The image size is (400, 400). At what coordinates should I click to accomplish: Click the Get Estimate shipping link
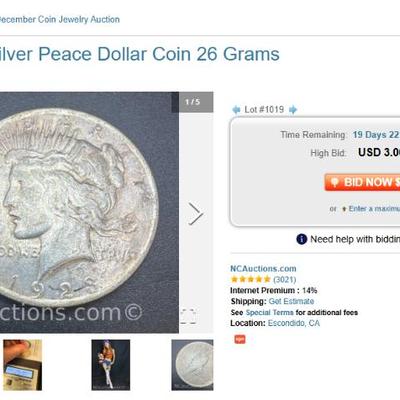click(x=291, y=301)
